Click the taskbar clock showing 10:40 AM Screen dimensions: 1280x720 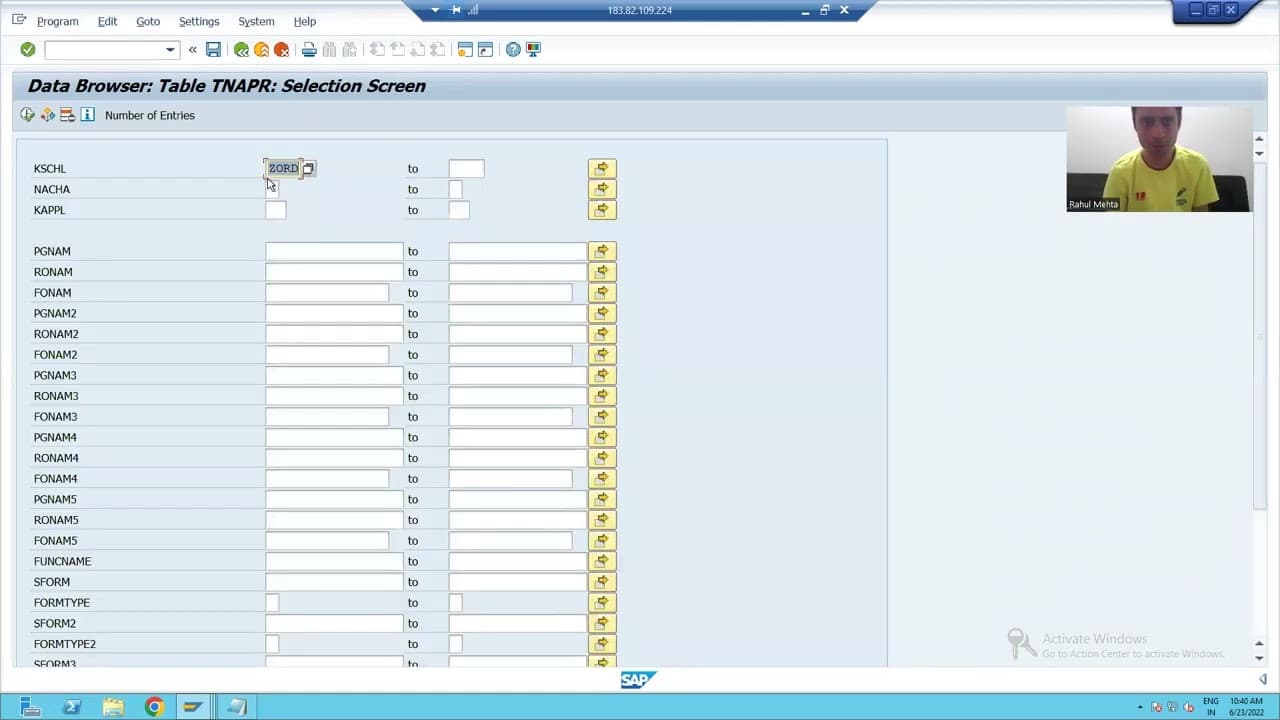pos(1246,707)
